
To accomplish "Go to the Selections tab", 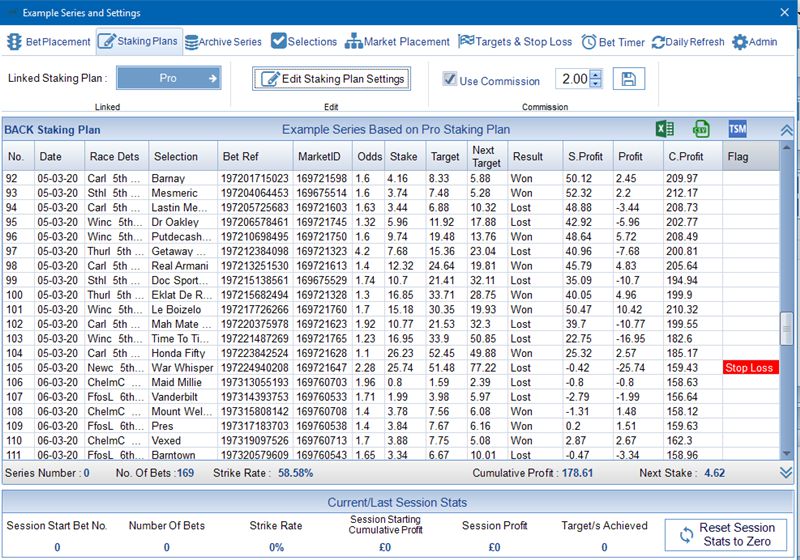I will pyautogui.click(x=304, y=42).
